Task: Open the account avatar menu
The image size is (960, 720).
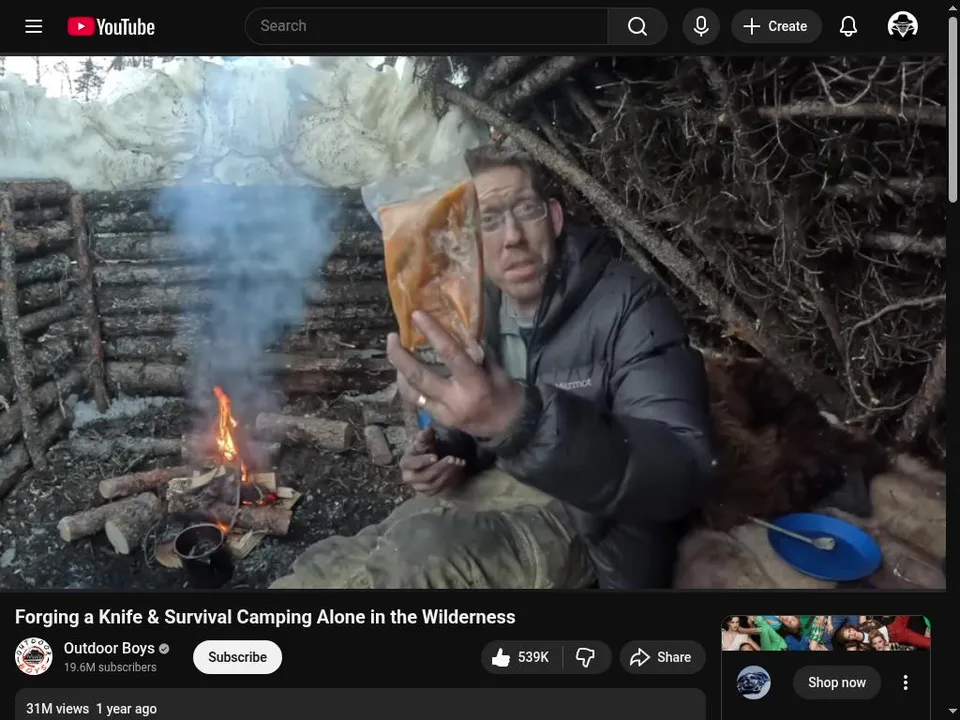Action: [902, 26]
